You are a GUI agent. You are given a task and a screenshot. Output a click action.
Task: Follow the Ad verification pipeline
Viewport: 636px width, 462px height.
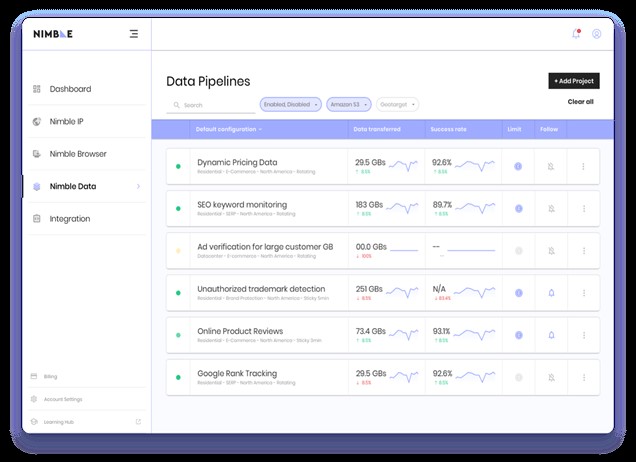point(551,251)
